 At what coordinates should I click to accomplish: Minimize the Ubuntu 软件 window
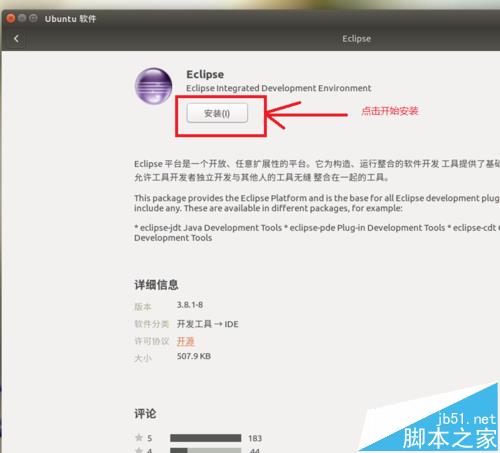22,18
